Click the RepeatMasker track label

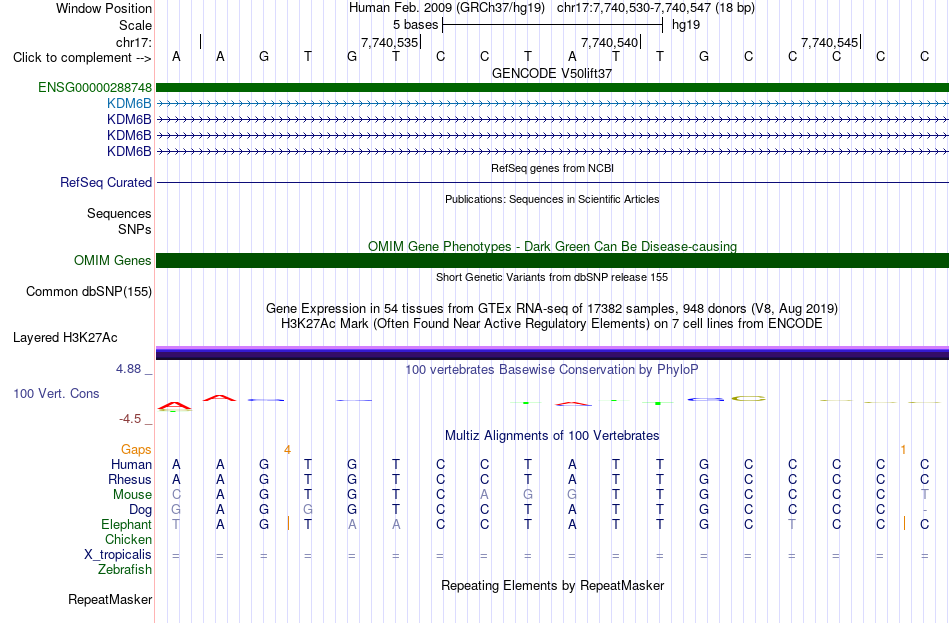point(110,599)
